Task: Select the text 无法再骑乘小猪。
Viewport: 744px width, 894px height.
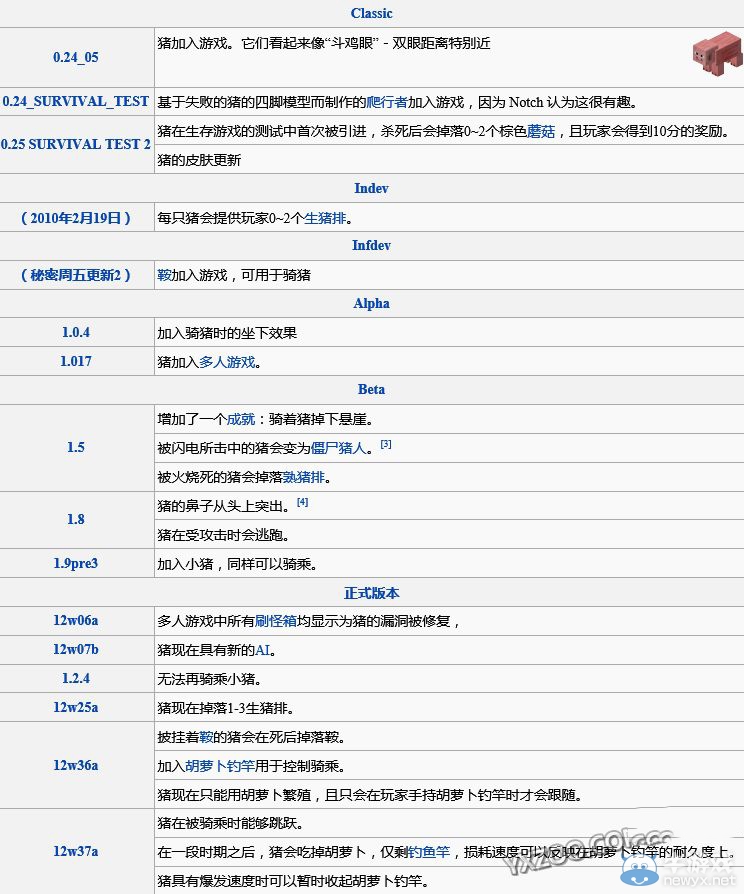Action: pos(209,679)
